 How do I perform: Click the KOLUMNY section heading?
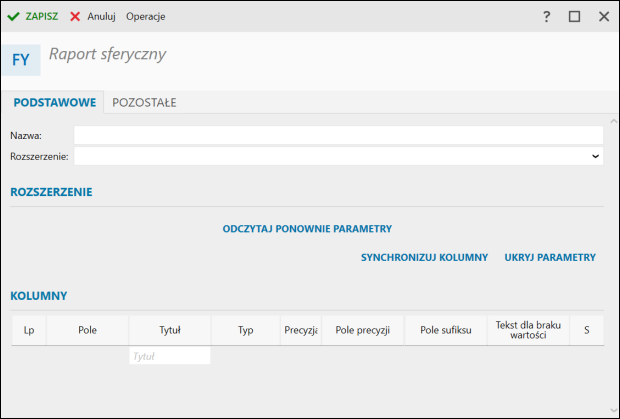[x=39, y=296]
